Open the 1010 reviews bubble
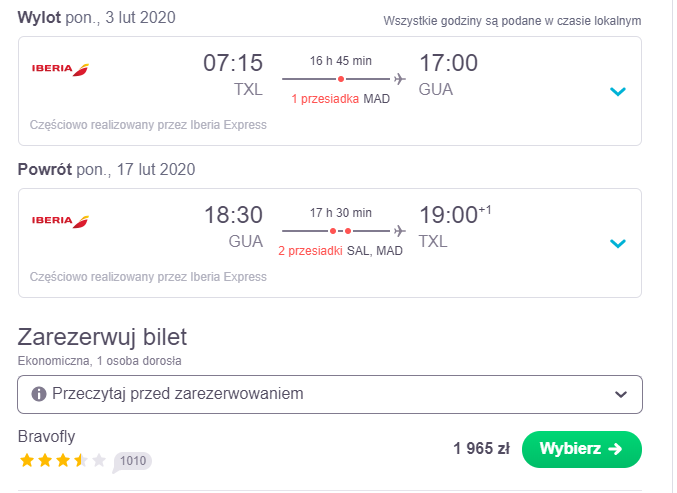677x493 pixels. coord(133,461)
